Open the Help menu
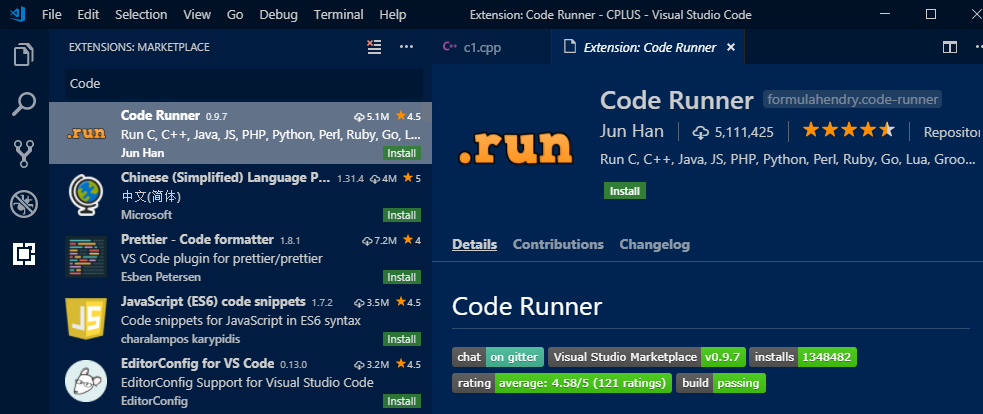This screenshot has height=414, width=983. click(392, 14)
